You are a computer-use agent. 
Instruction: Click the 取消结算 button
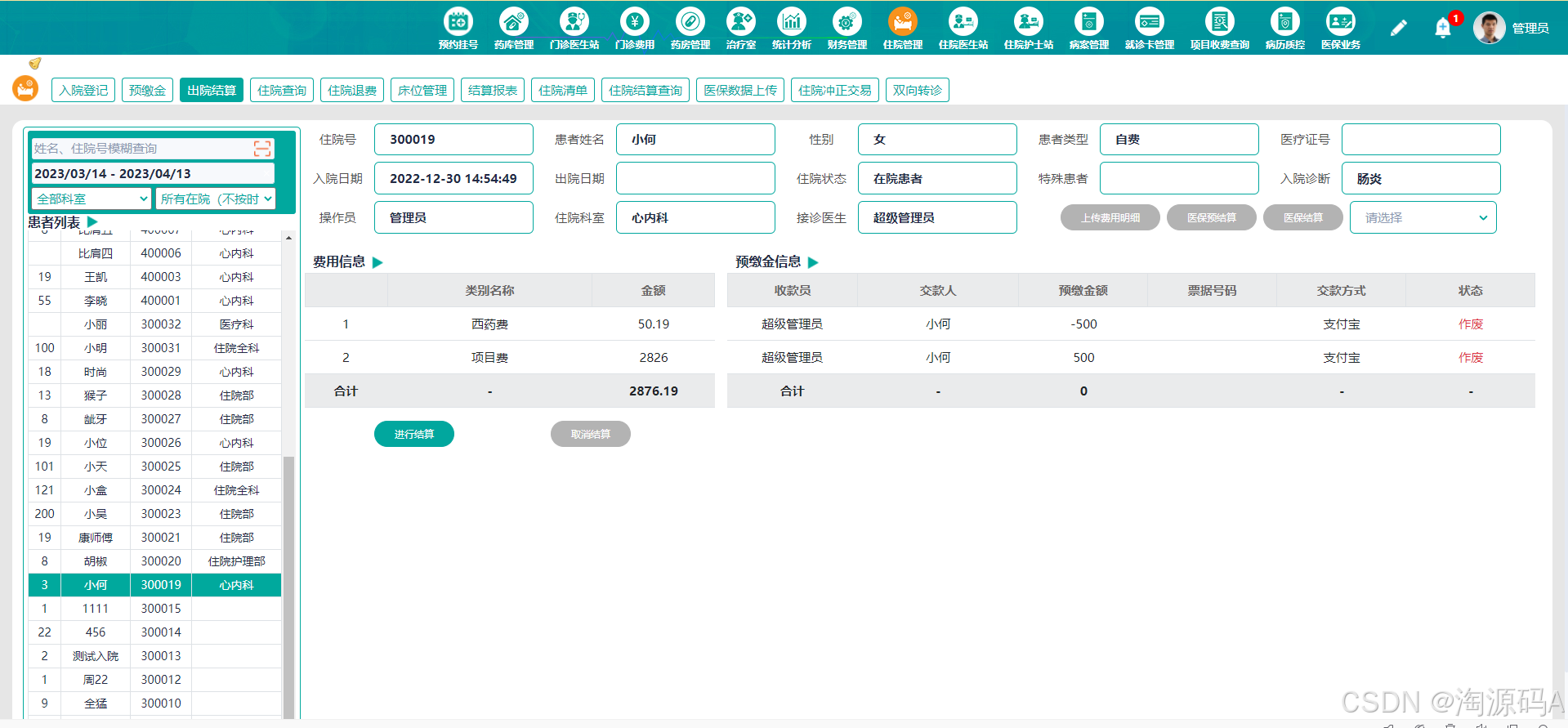591,434
